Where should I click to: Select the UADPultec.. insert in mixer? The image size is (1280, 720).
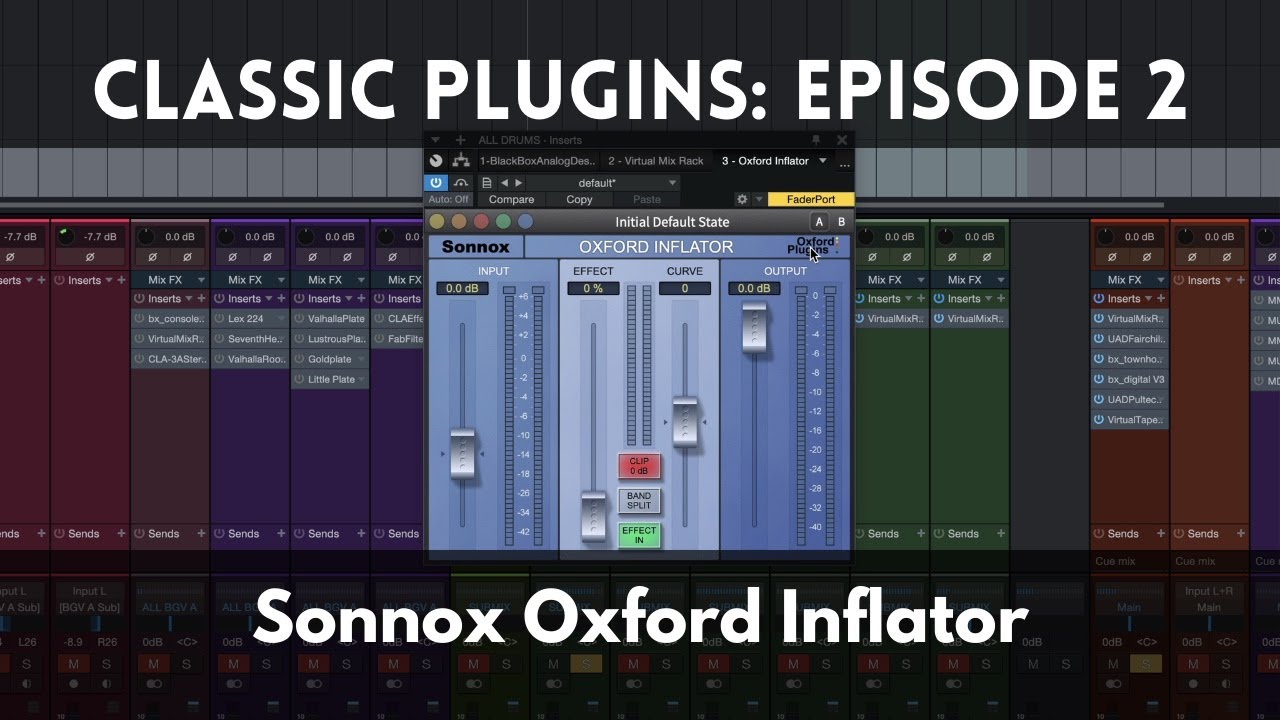coord(1130,400)
